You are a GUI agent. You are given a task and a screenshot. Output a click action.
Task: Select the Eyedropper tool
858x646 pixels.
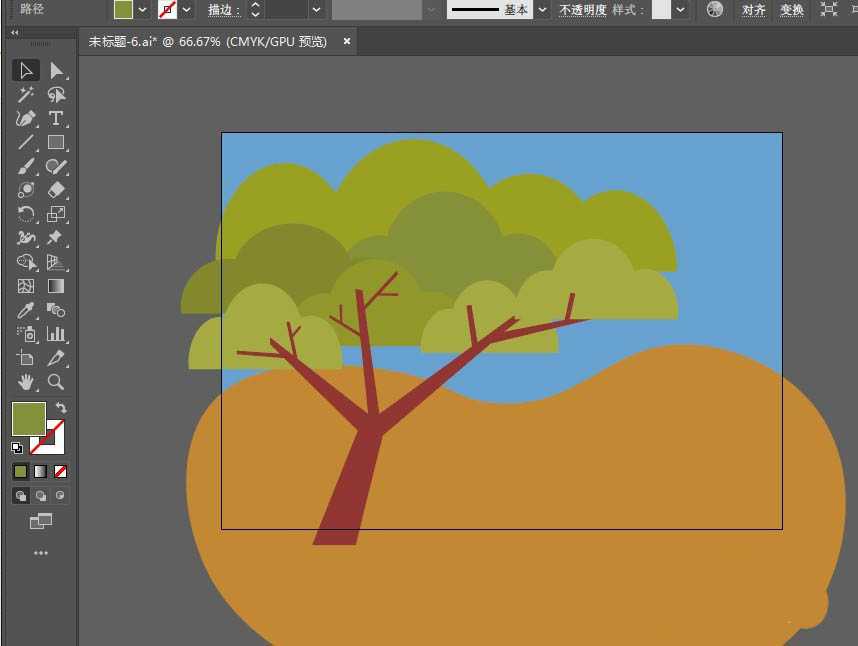(x=26, y=310)
